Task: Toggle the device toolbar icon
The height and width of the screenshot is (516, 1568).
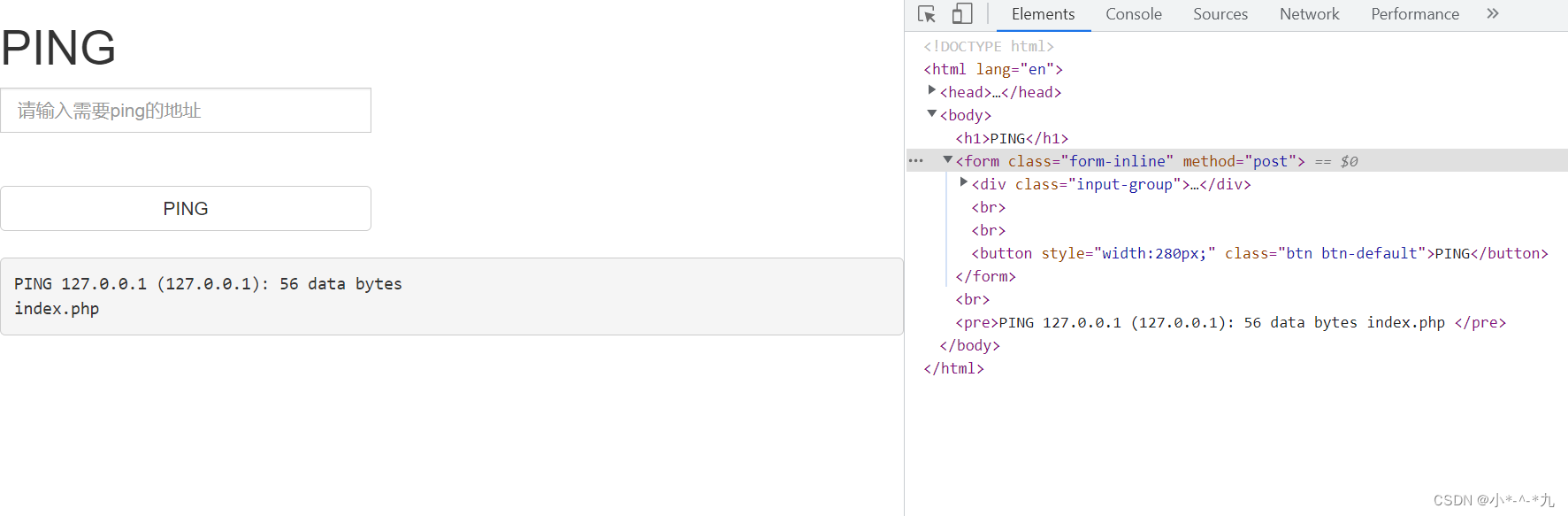Action: pos(962,14)
